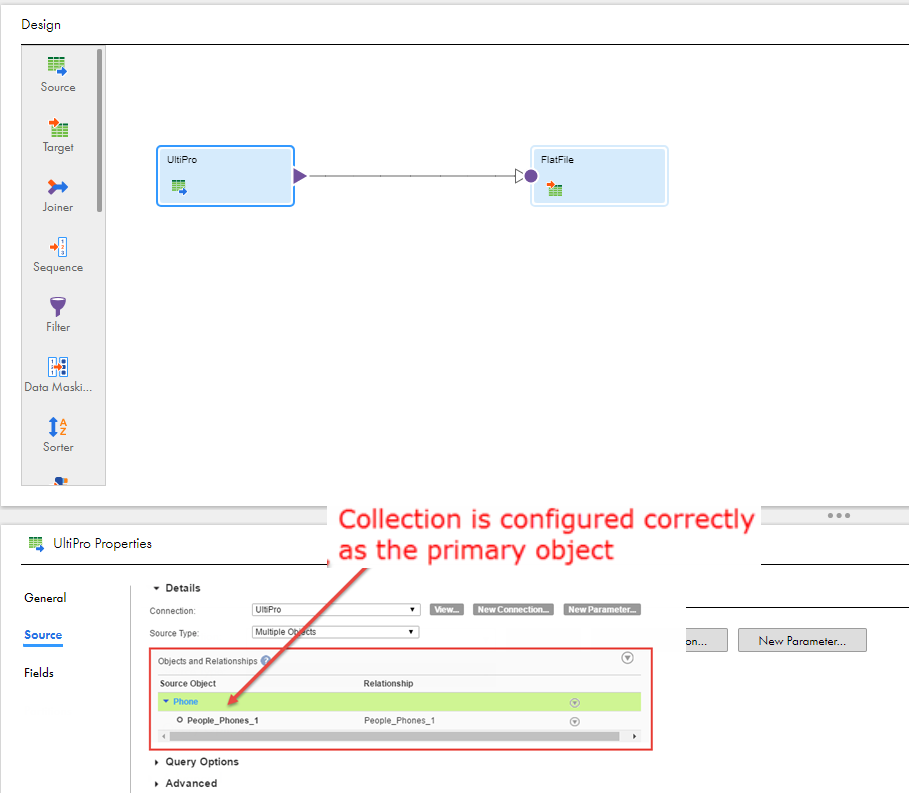The height and width of the screenshot is (793, 909).
Task: Select the circle marker beside People_Phones_1
Action: click(180, 720)
